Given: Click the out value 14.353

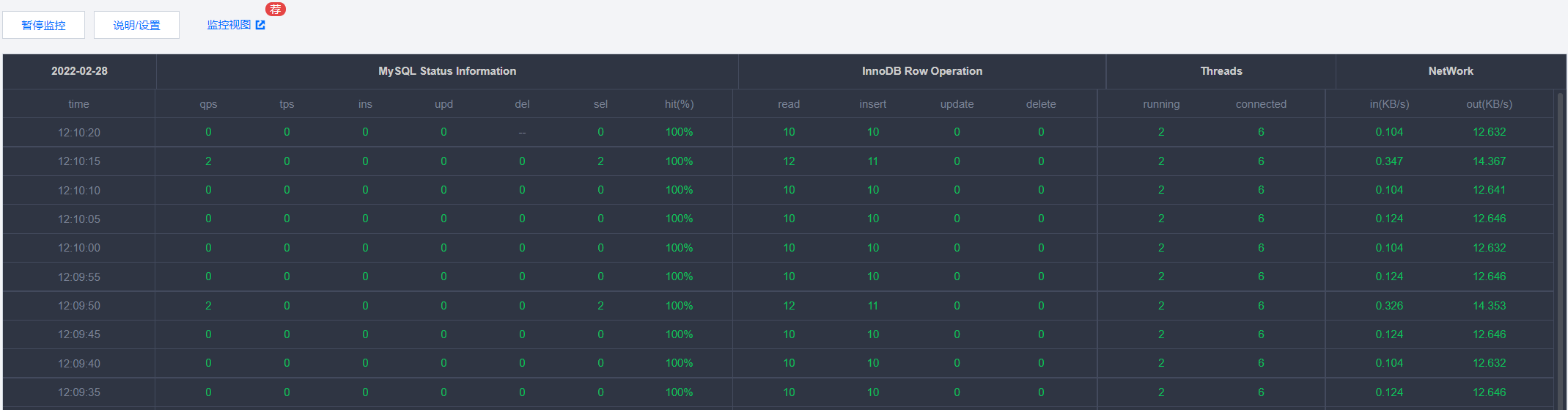Looking at the screenshot, I should coord(1489,306).
